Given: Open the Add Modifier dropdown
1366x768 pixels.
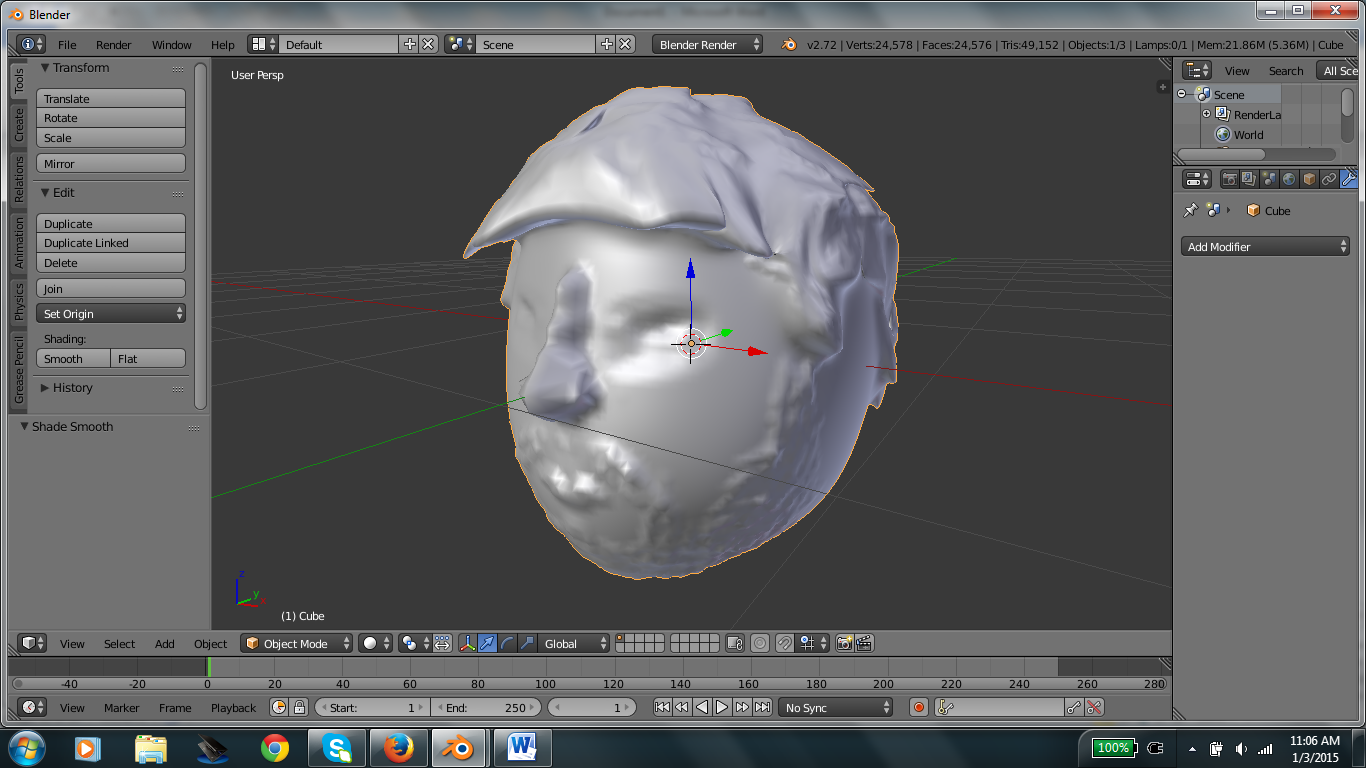Looking at the screenshot, I should point(1264,246).
